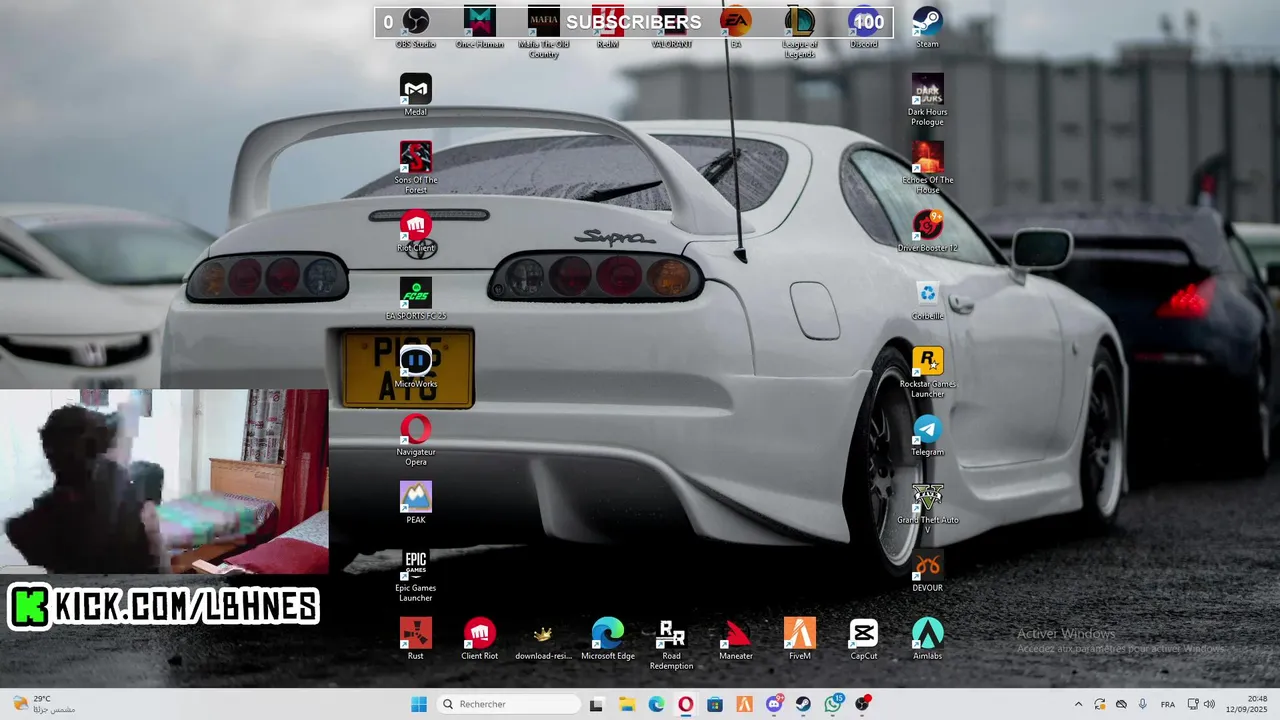Select the DEVOUR desktop icon

tap(928, 571)
